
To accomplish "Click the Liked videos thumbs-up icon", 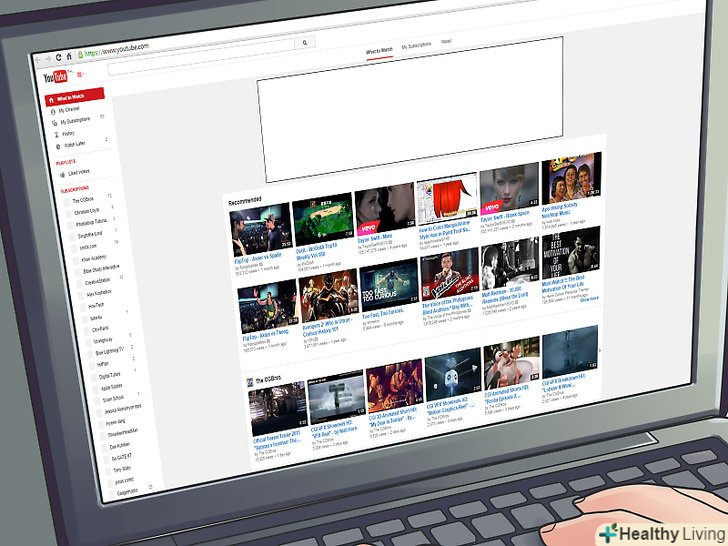I will pyautogui.click(x=62, y=175).
